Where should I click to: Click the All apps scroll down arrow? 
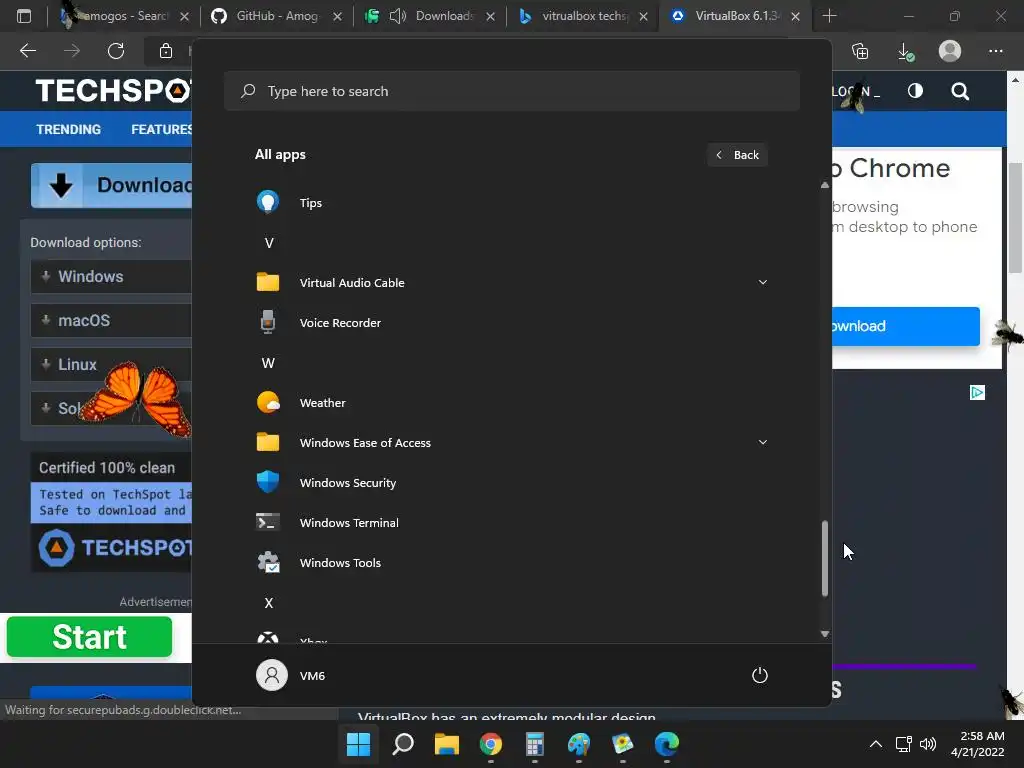point(825,633)
